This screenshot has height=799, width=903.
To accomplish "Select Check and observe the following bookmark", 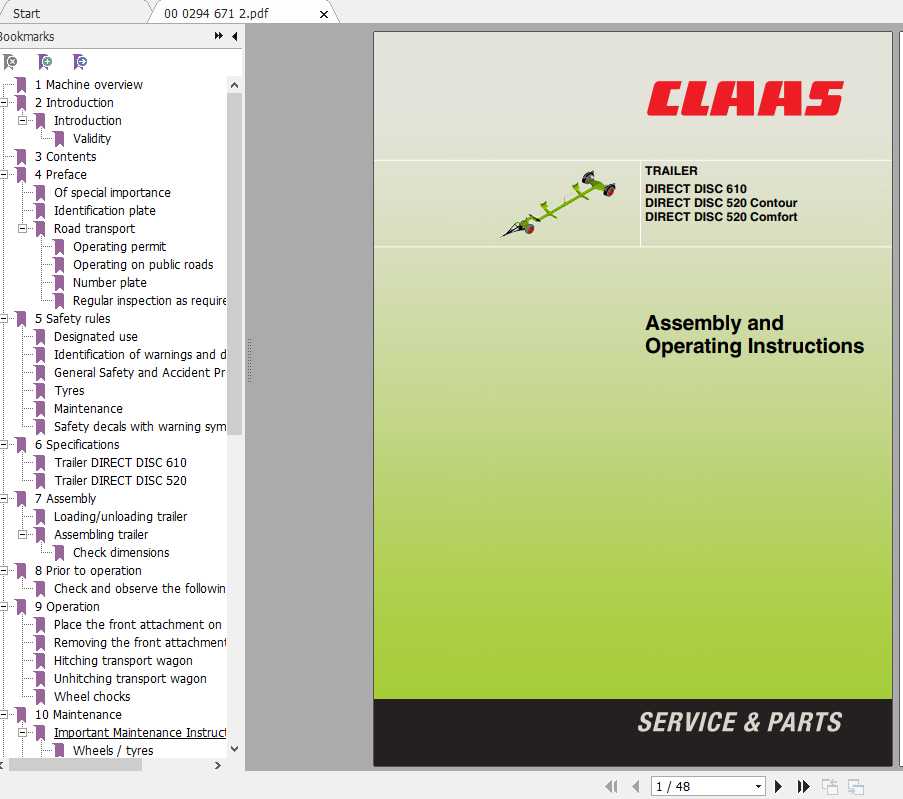I will 140,589.
